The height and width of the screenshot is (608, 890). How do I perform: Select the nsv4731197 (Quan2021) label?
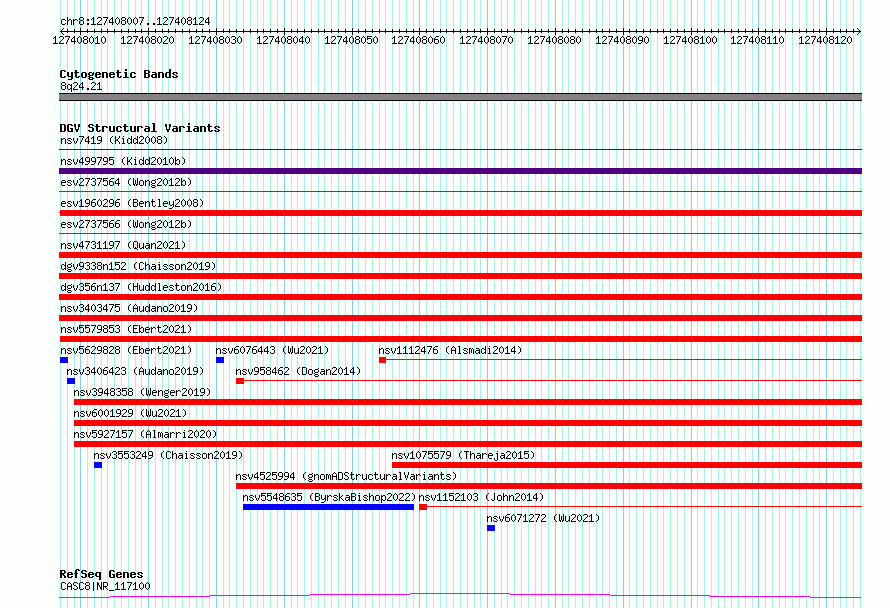pos(123,245)
